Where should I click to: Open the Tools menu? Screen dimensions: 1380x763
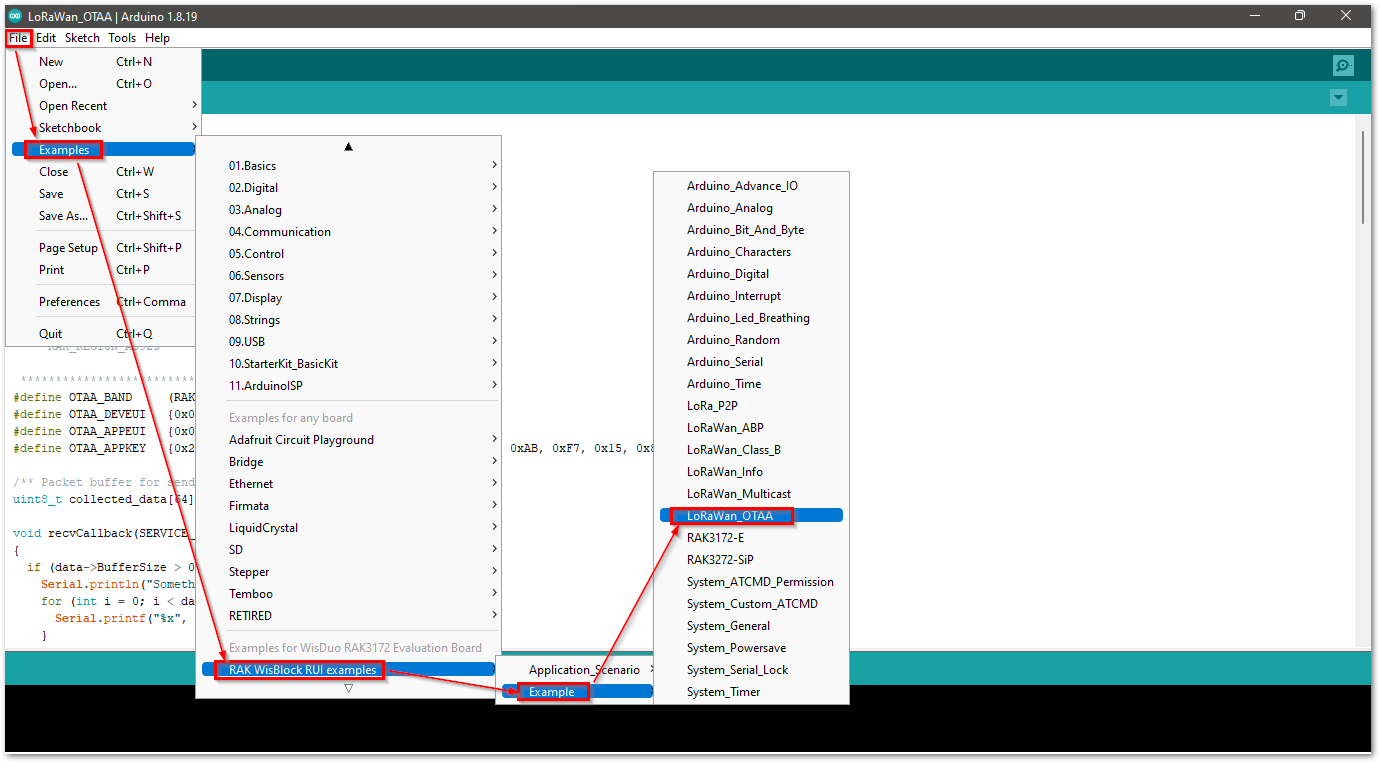pyautogui.click(x=122, y=38)
